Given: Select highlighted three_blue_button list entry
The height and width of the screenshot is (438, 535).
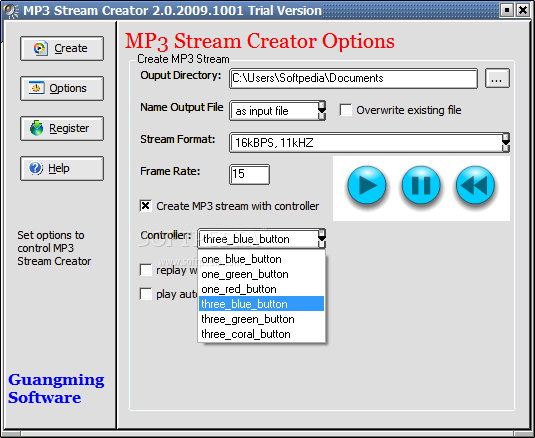Looking at the screenshot, I should (x=261, y=304).
